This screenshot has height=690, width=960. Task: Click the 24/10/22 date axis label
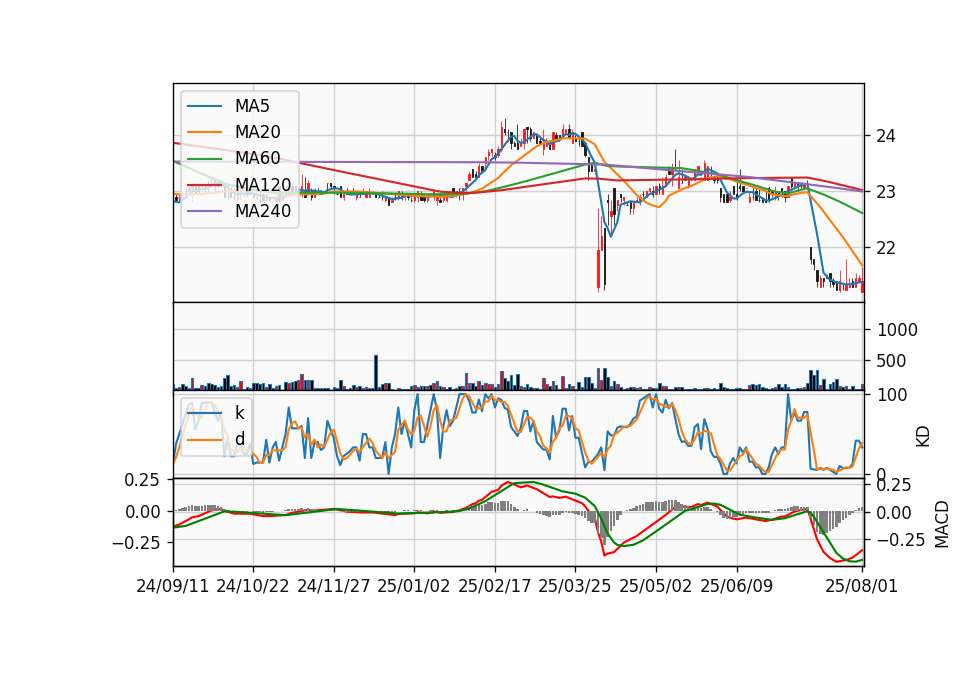click(253, 586)
